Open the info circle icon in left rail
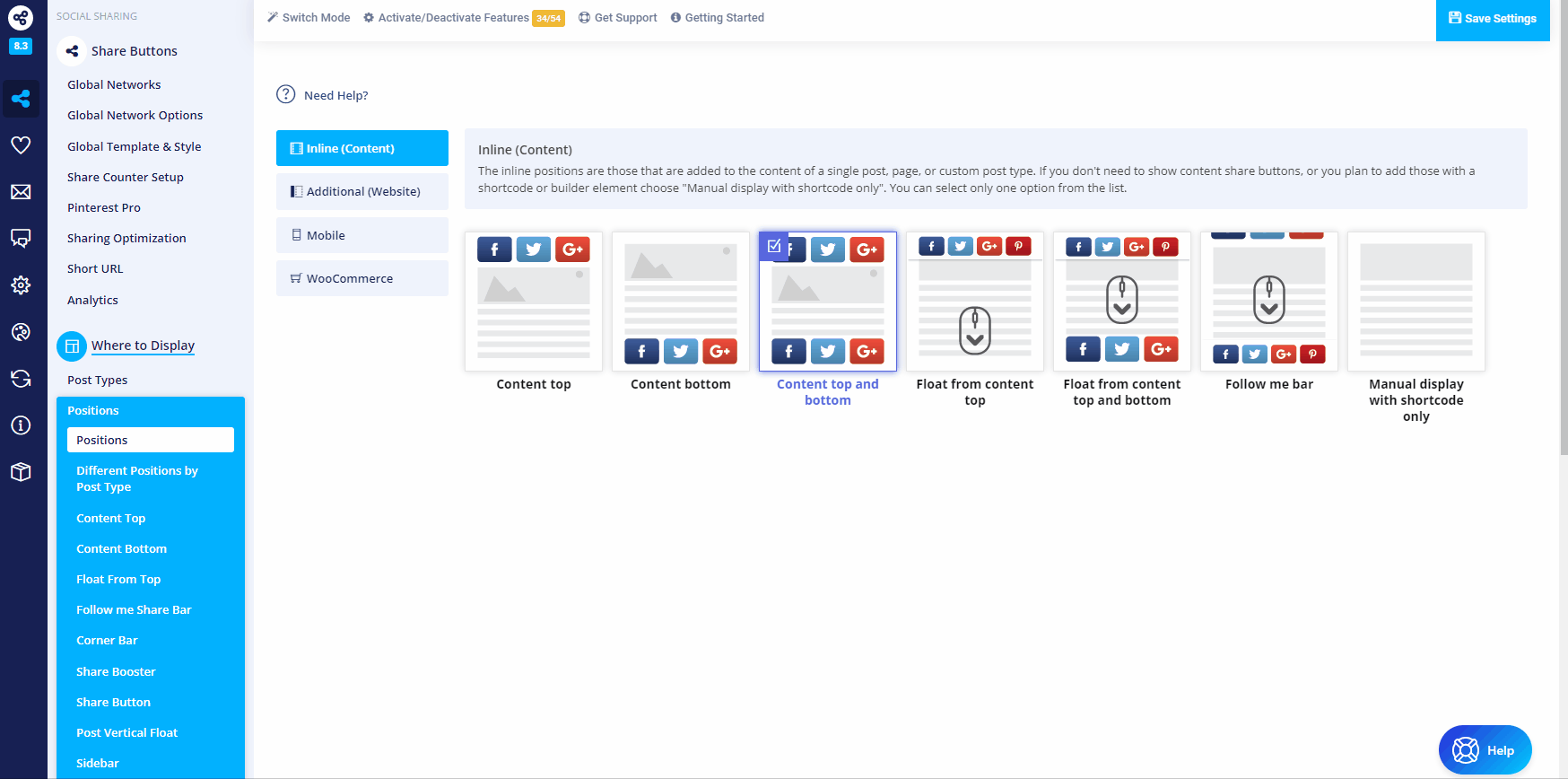The height and width of the screenshot is (779, 1568). 21,425
